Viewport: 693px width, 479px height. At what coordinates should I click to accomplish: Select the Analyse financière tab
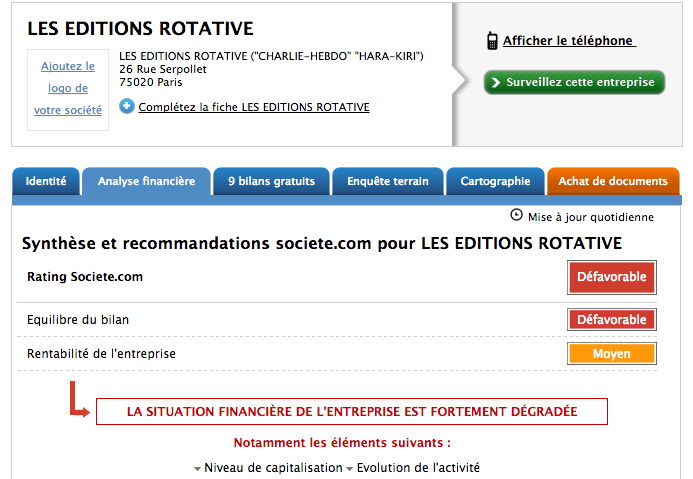pos(146,181)
